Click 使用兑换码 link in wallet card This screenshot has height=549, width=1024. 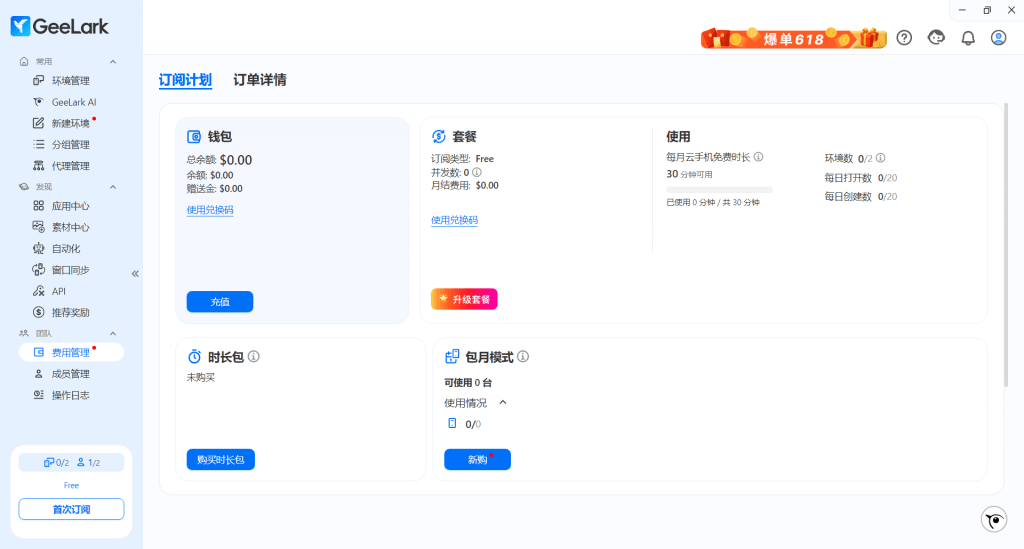210,210
